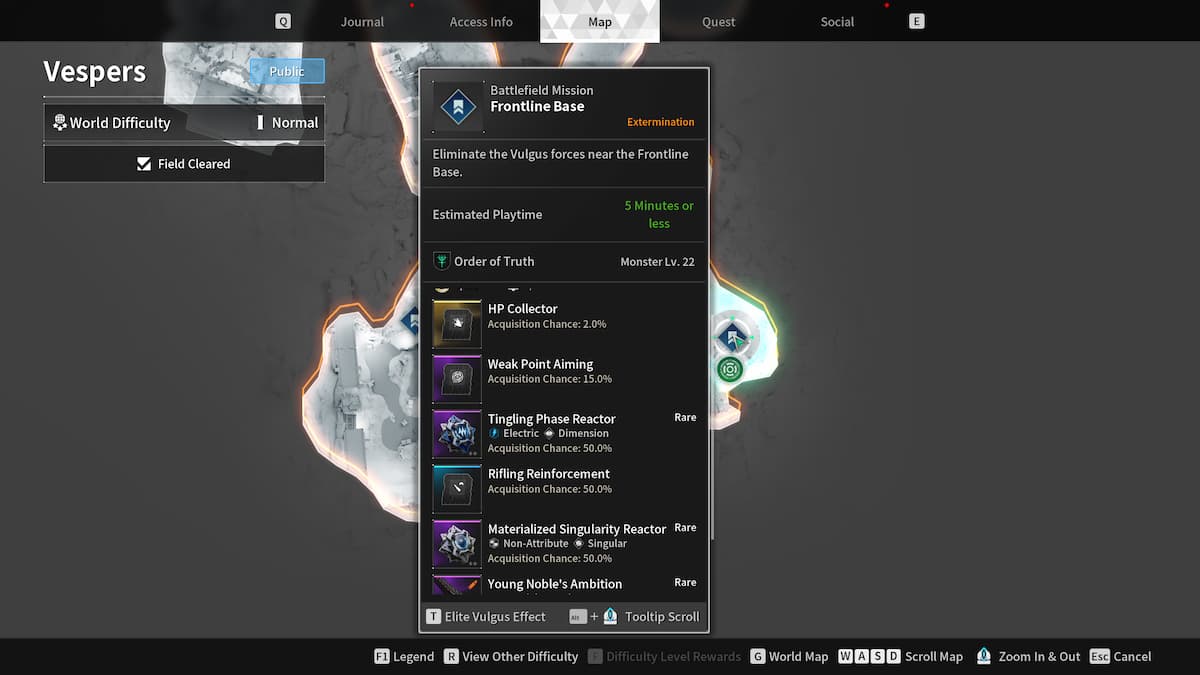This screenshot has width=1200, height=675.
Task: Select the Weak Point Aiming module icon
Action: [x=457, y=379]
